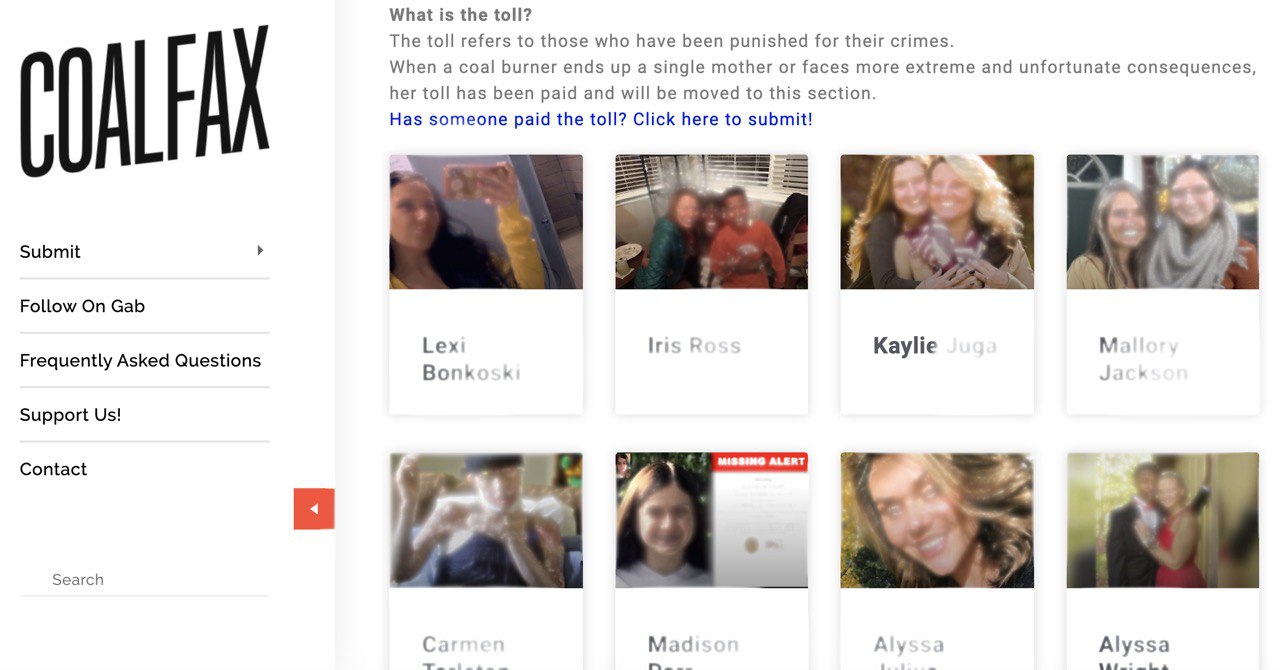Go to Frequently Asked Questions
The height and width of the screenshot is (670, 1280).
pyautogui.click(x=140, y=360)
